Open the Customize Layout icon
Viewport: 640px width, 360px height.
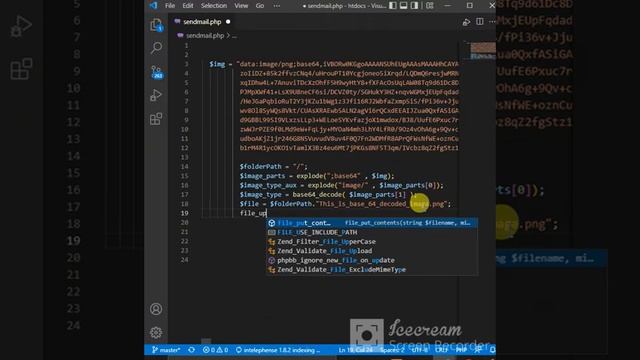(x=430, y=5)
